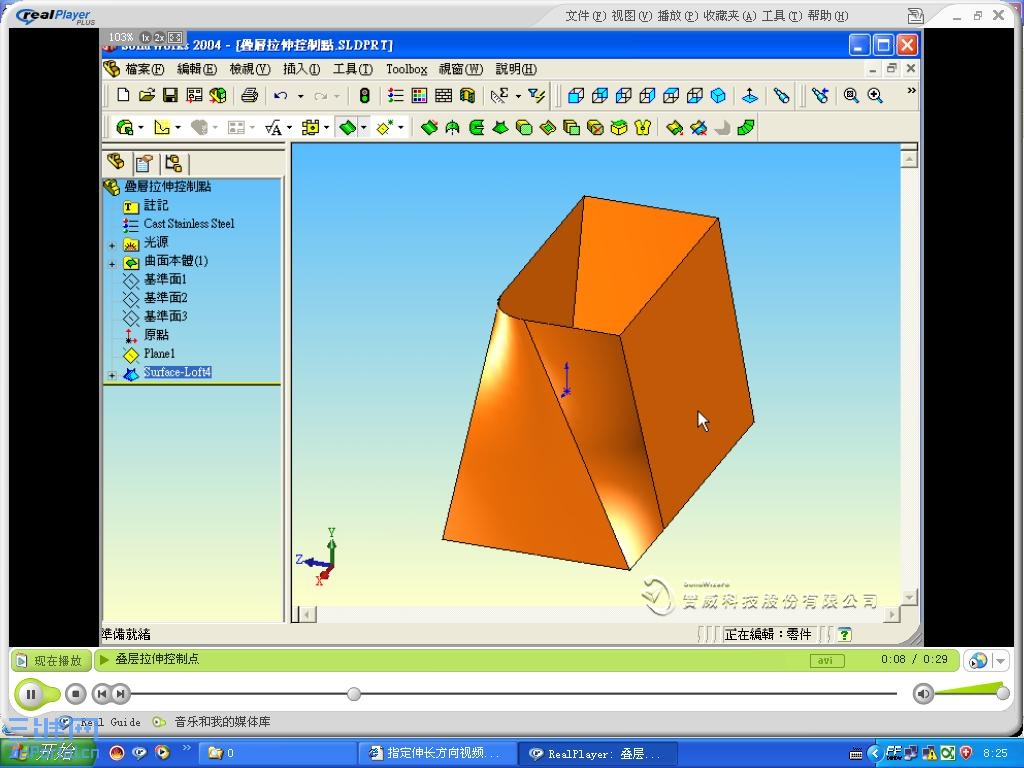Click the Save floppy disk icon
Viewport: 1024px width, 768px height.
[x=170, y=95]
